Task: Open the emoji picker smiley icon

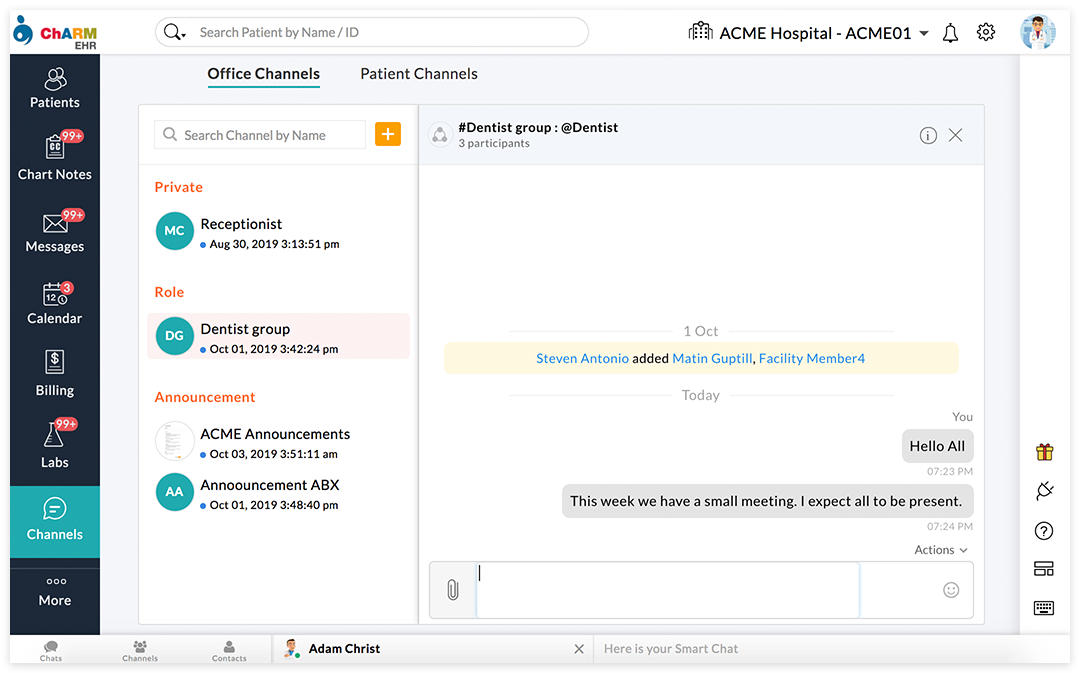Action: click(x=951, y=590)
